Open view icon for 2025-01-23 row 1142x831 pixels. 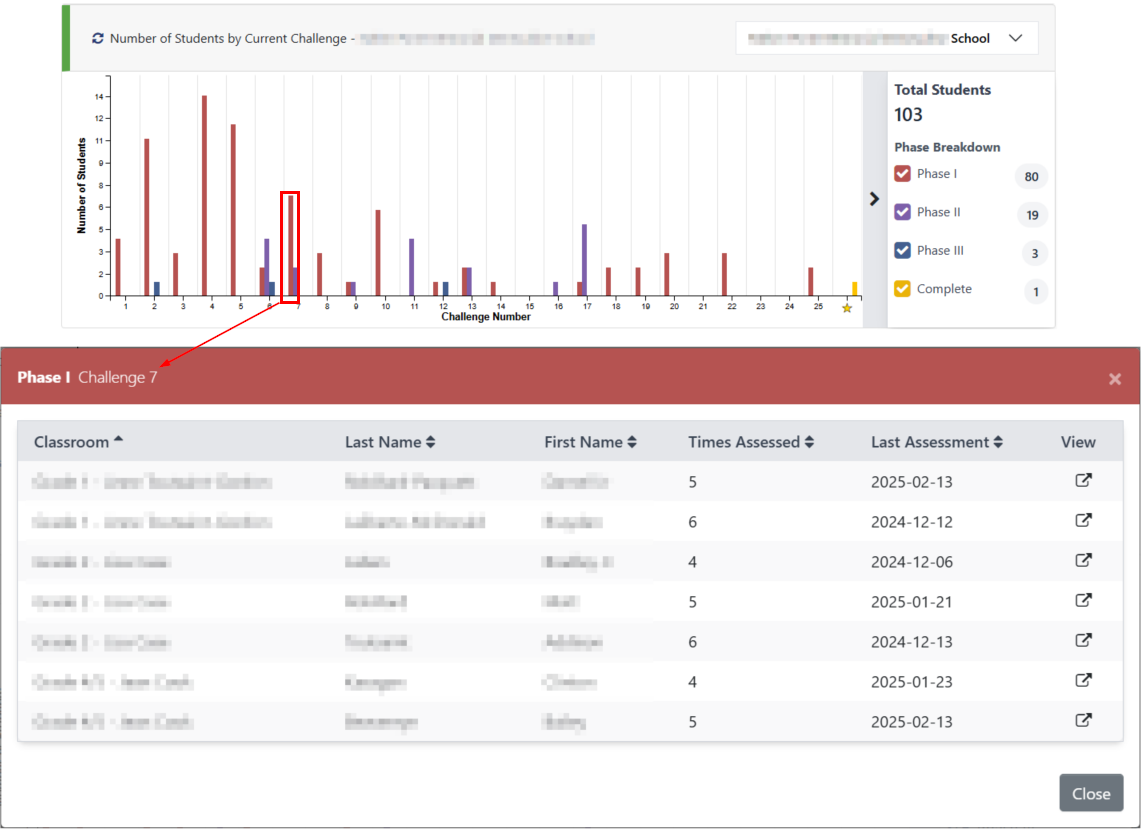pos(1084,681)
